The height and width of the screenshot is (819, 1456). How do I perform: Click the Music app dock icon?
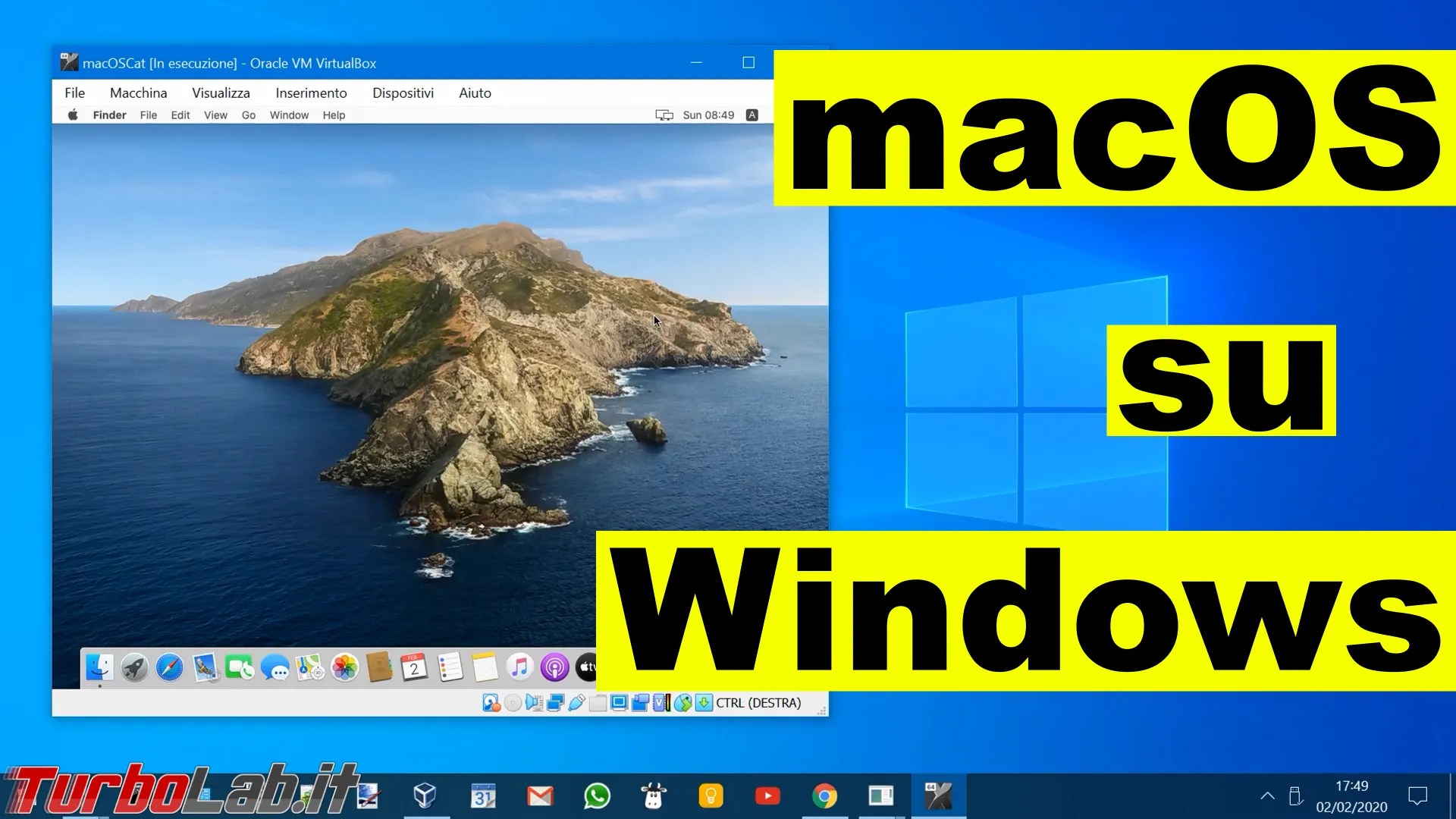coord(519,668)
